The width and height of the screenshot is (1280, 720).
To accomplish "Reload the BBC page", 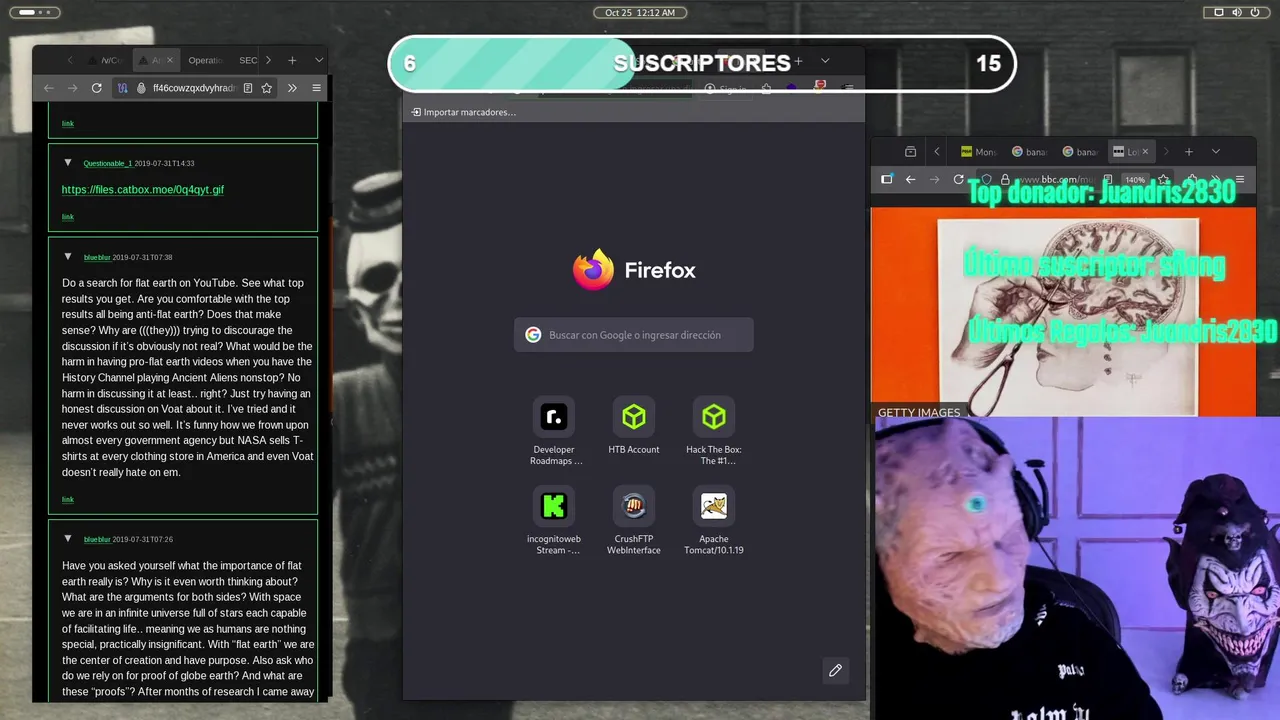I will [958, 180].
